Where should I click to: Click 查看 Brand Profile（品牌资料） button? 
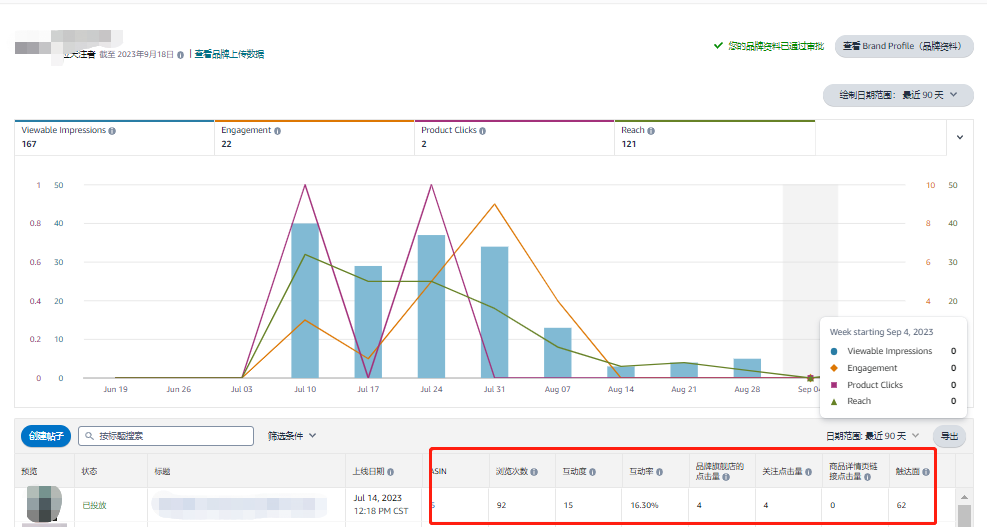tap(904, 46)
